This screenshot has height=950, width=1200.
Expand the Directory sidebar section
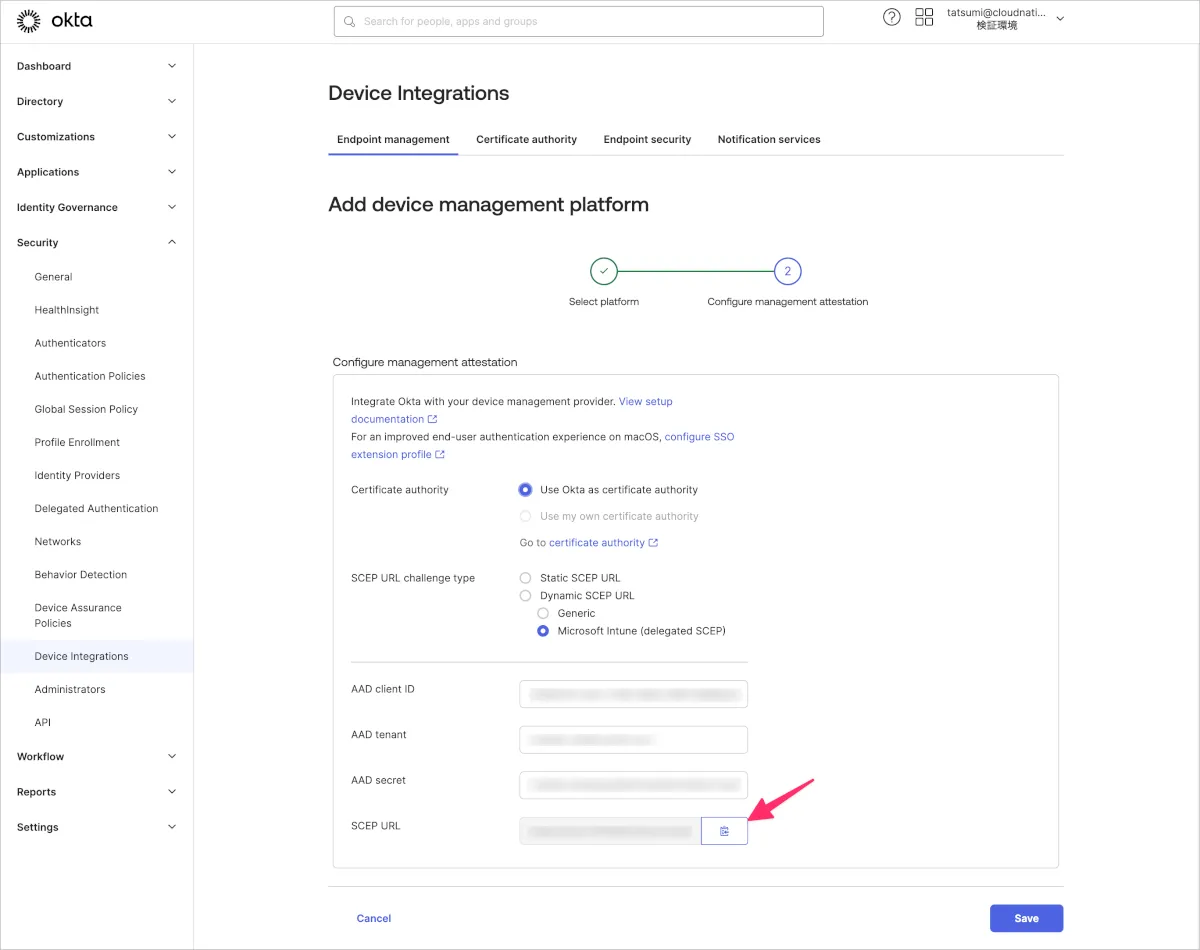95,101
